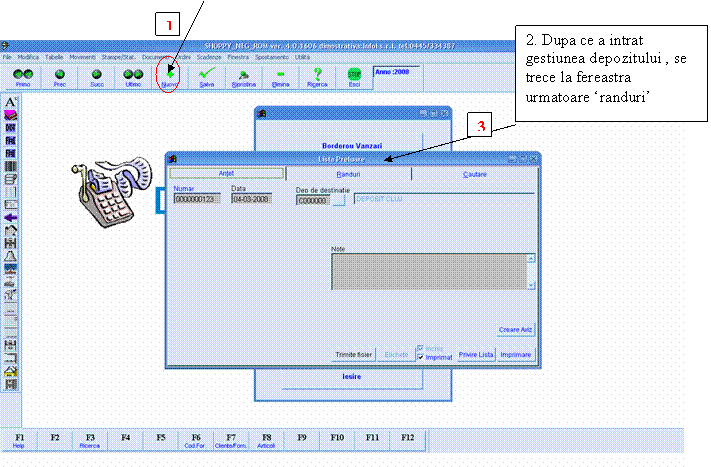Switch to the Cautare tab
Screen dimensions: 711x467
point(476,173)
